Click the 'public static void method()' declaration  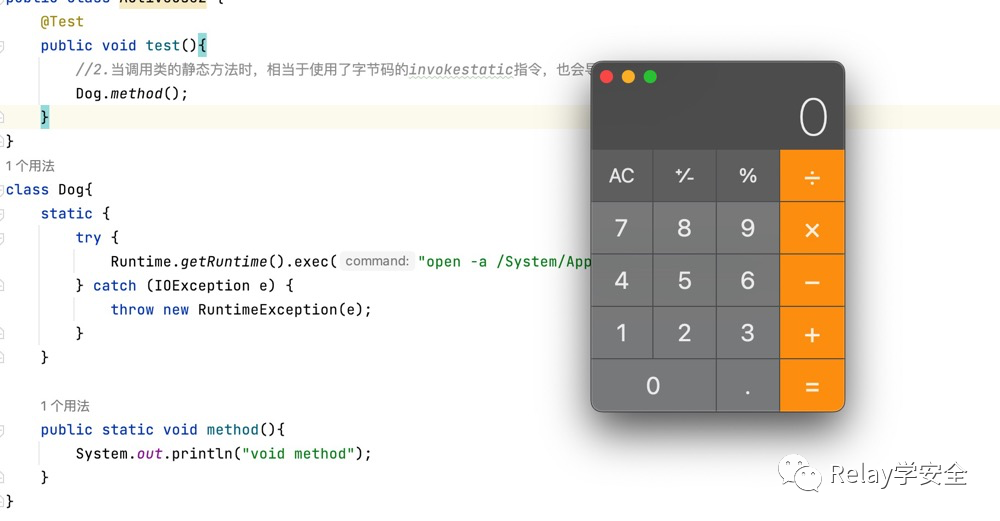click(163, 430)
